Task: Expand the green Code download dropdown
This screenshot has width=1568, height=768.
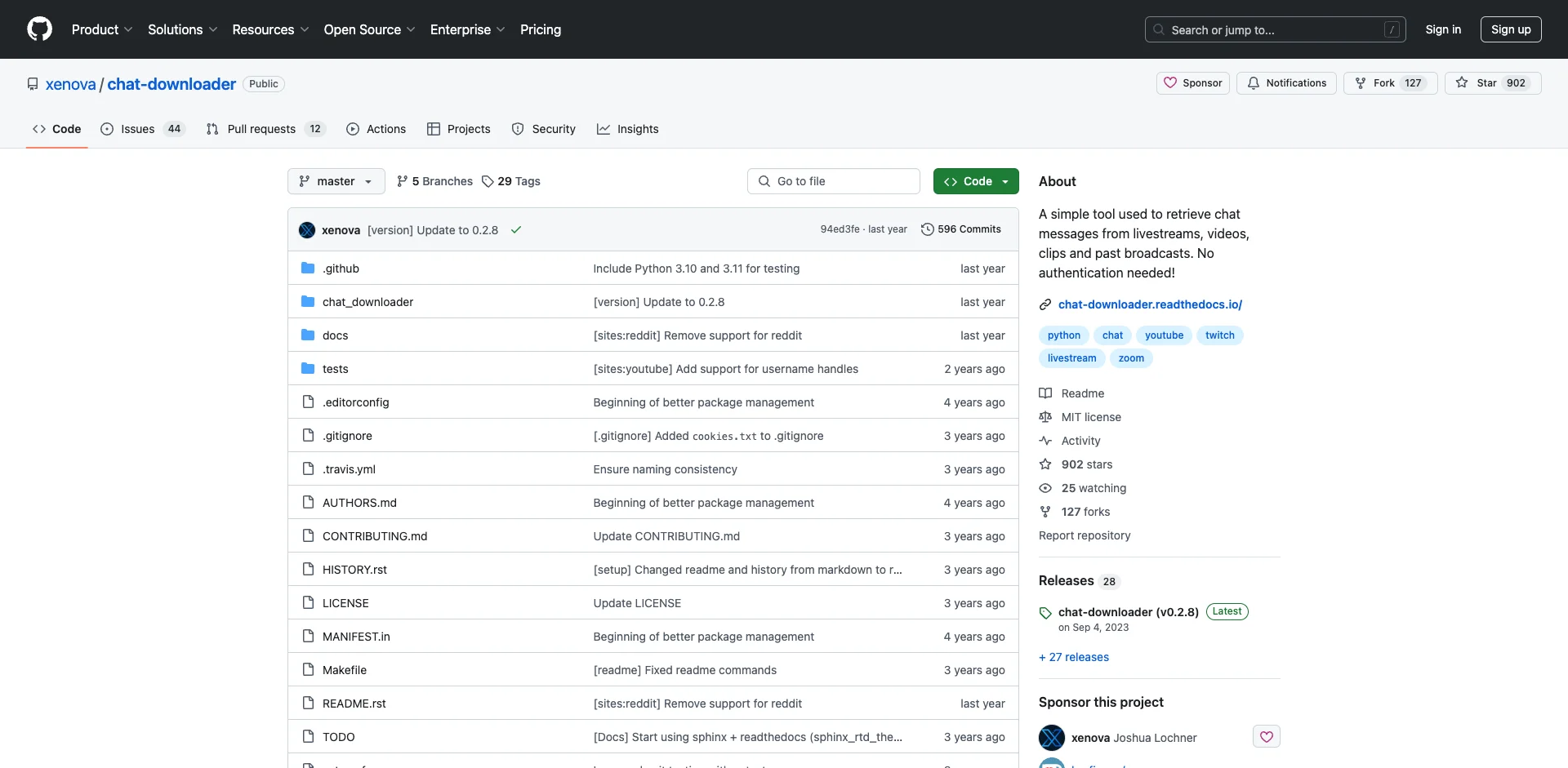Action: 976,181
